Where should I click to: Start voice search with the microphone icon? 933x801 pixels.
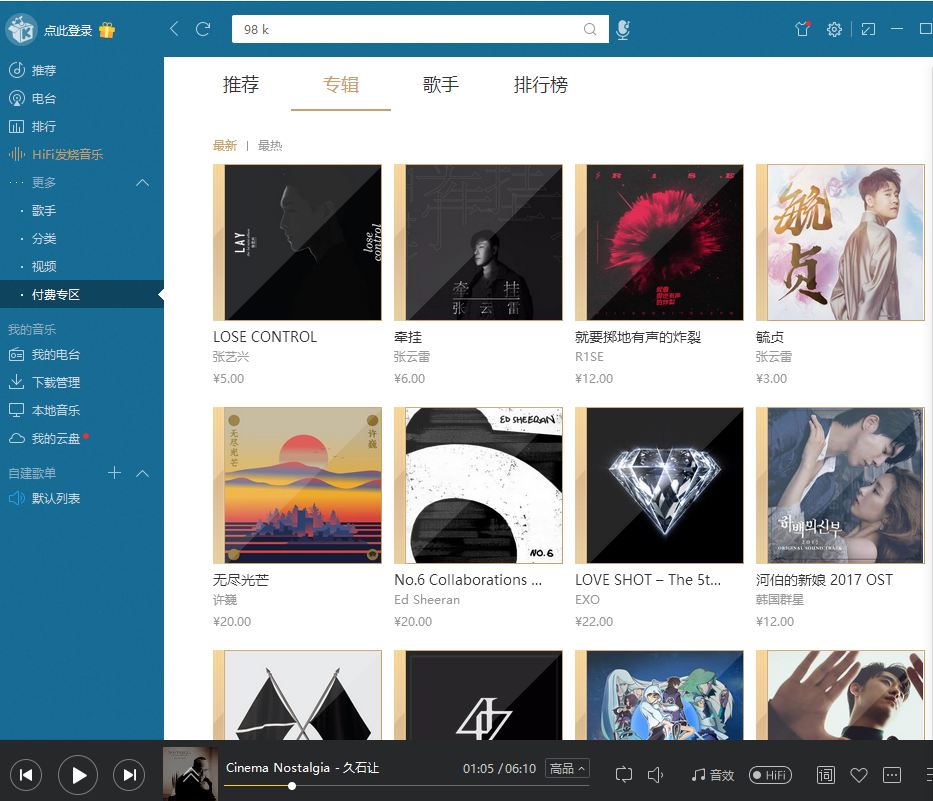click(623, 30)
